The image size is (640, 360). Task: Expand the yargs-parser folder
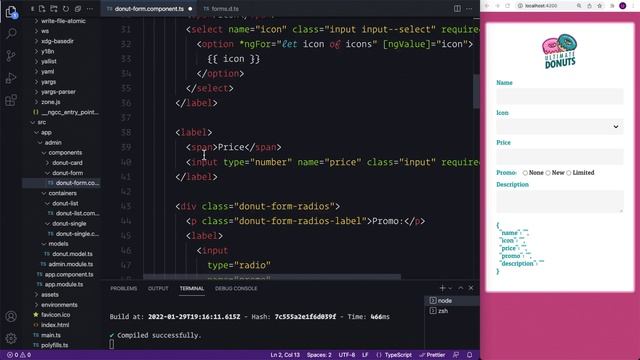[x=58, y=92]
